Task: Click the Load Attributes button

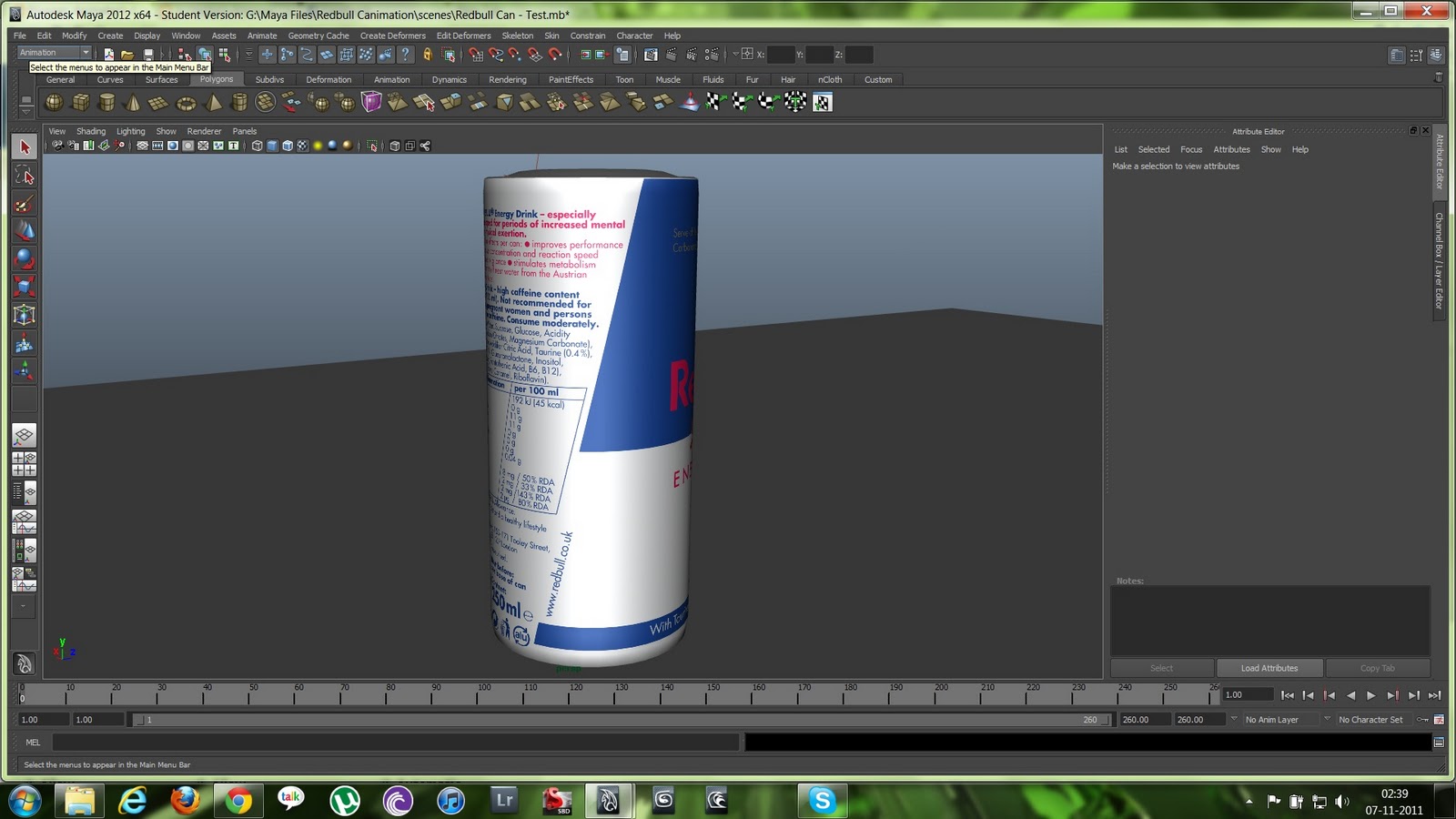Action: point(1269,668)
